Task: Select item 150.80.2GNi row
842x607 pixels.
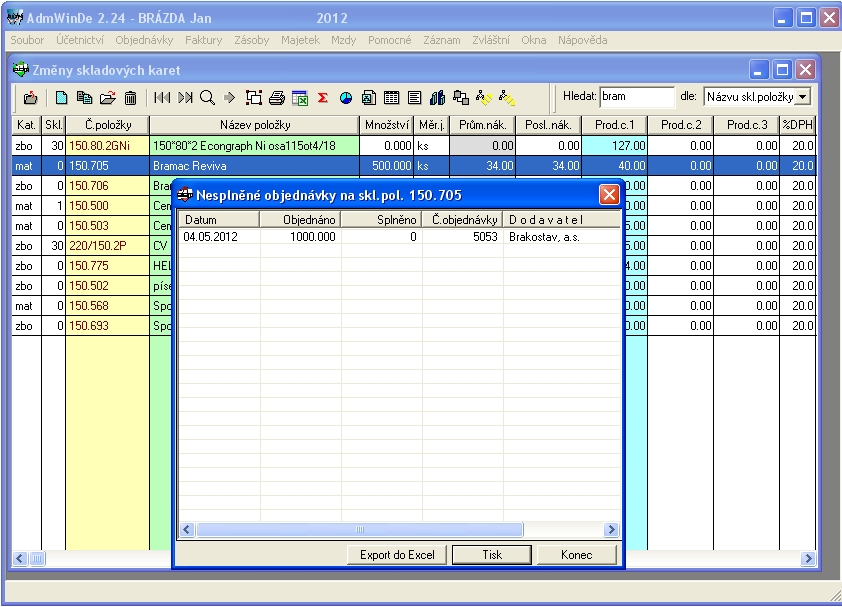Action: coord(413,146)
